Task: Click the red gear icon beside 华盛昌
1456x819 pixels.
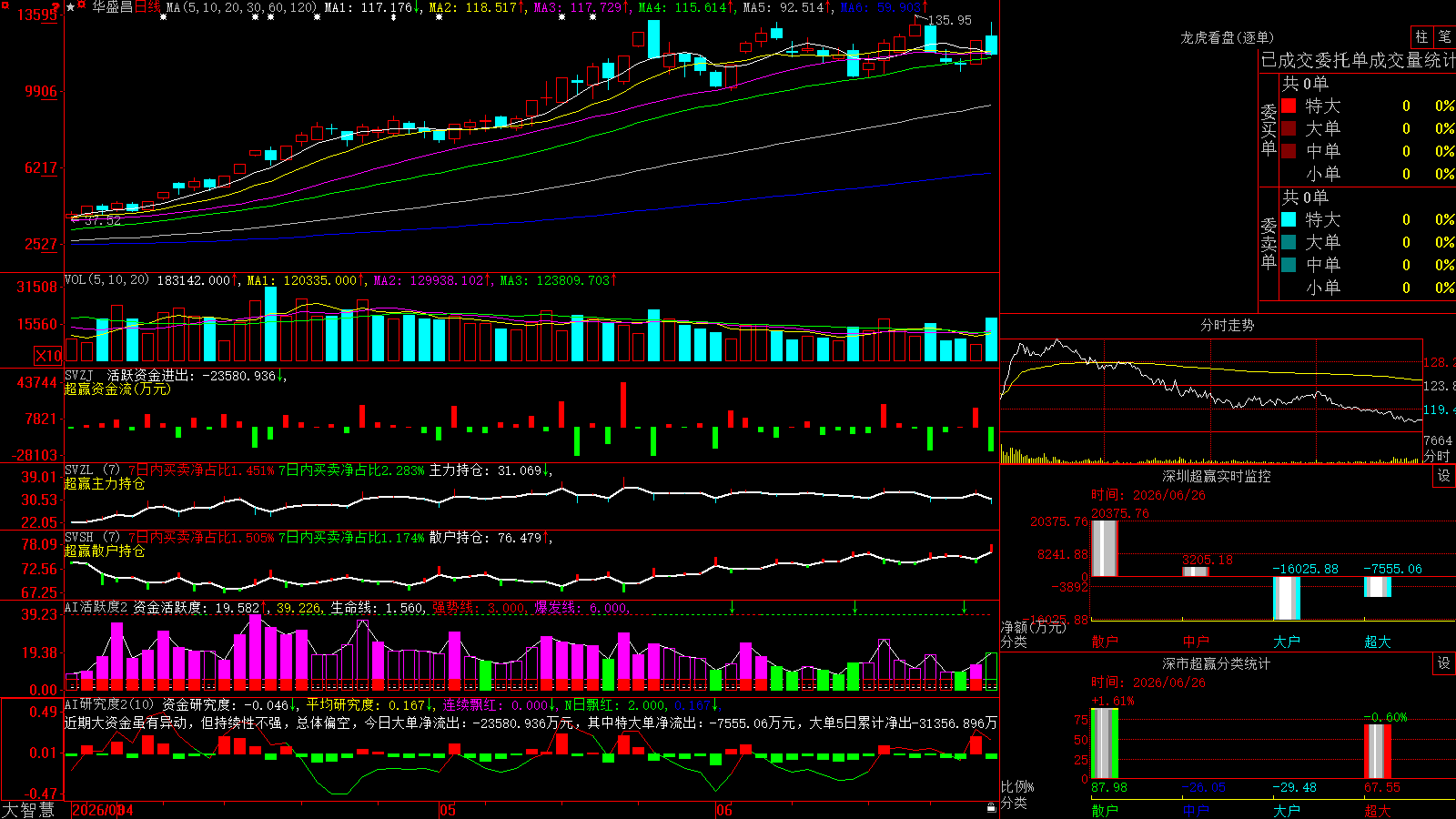Action: [x=82, y=6]
